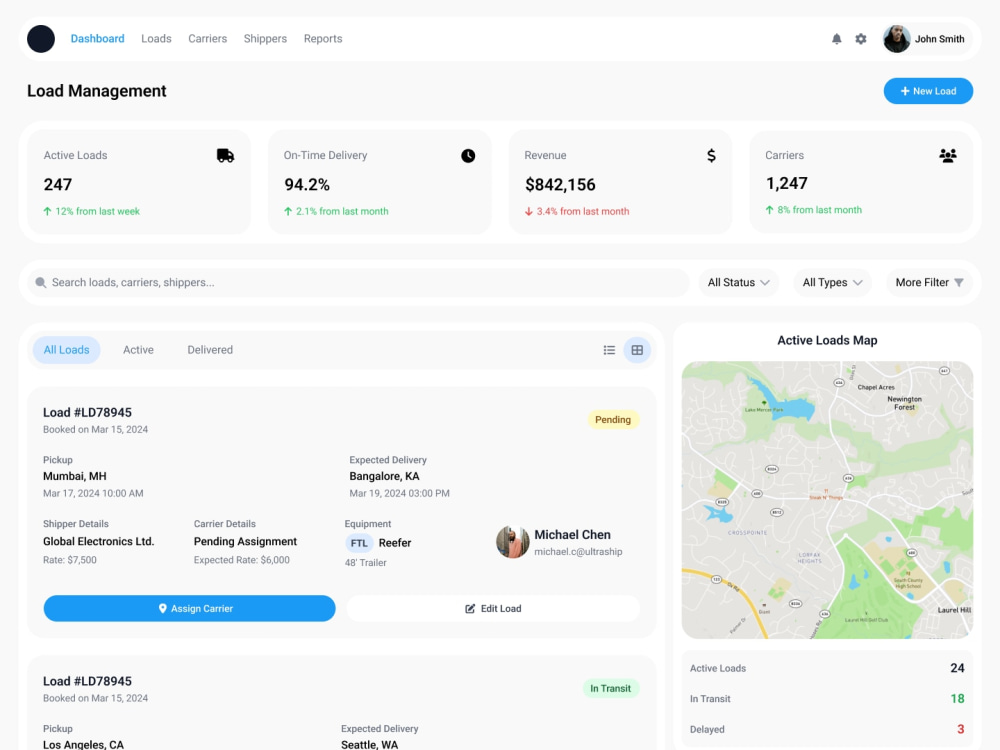Click the 247 active loads value
Viewport: 1000px width, 750px height.
click(58, 185)
